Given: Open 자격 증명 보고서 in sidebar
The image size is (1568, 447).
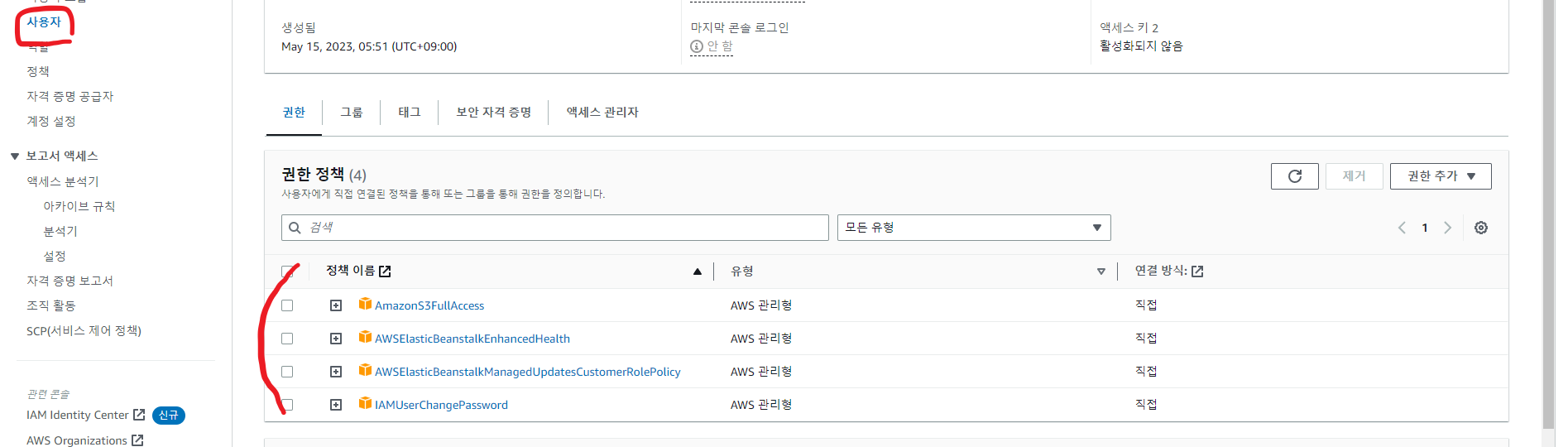Looking at the screenshot, I should (x=70, y=281).
